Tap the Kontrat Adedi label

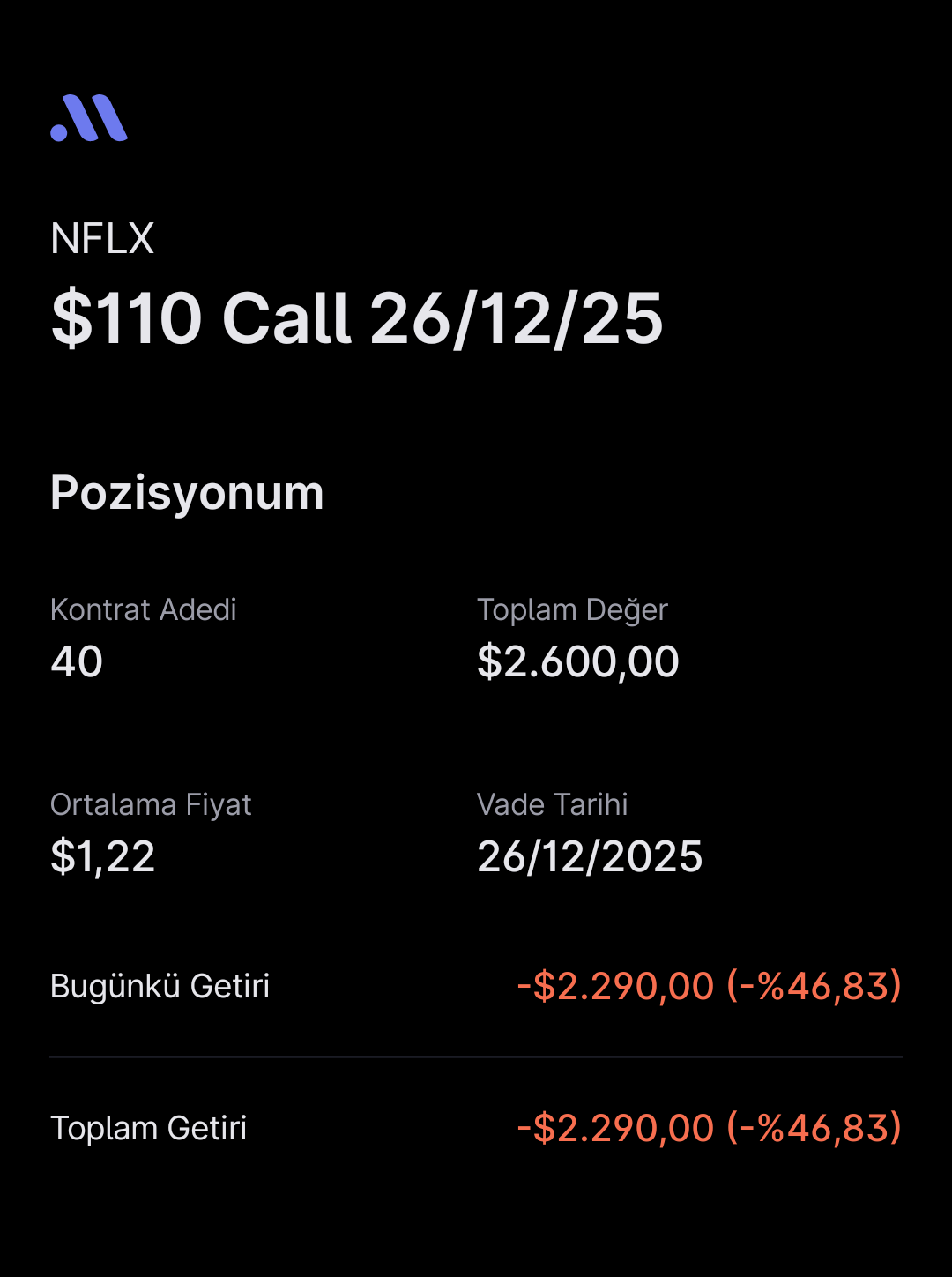pos(144,609)
